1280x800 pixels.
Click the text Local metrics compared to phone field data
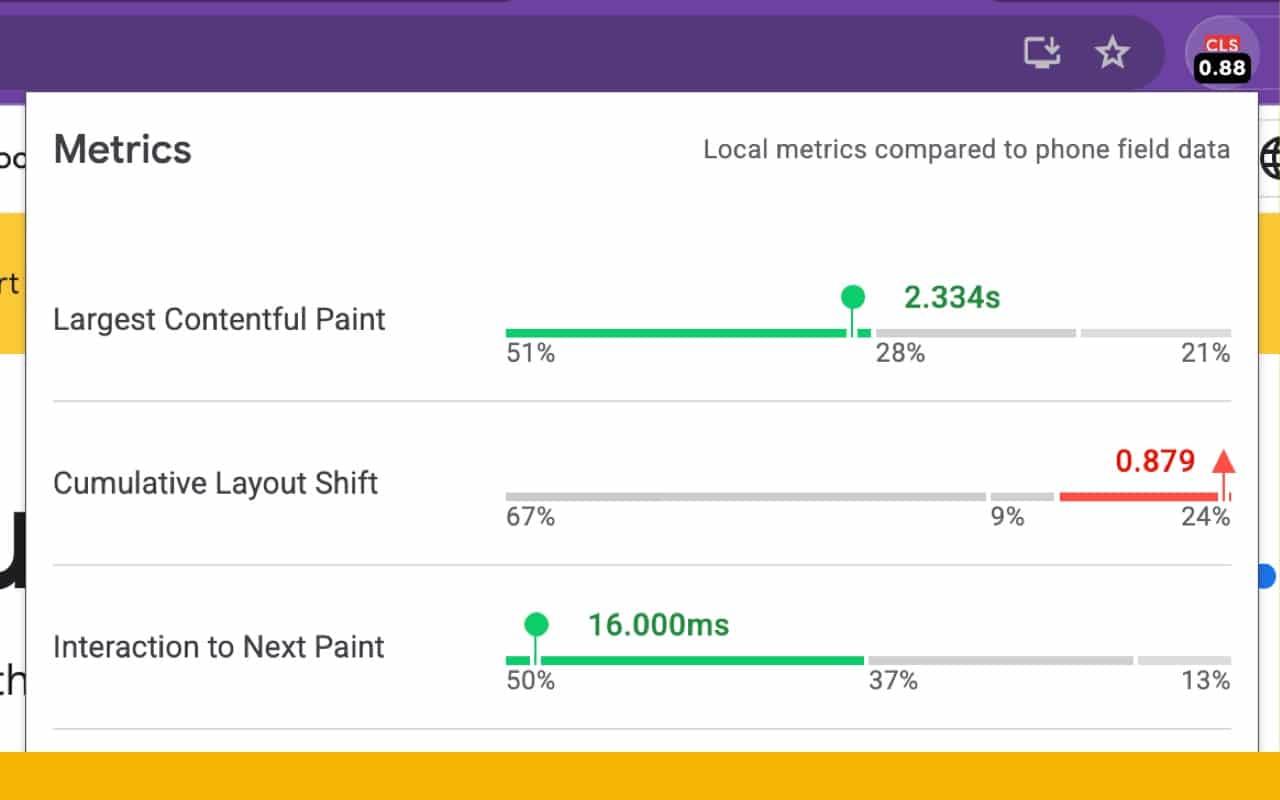click(966, 148)
